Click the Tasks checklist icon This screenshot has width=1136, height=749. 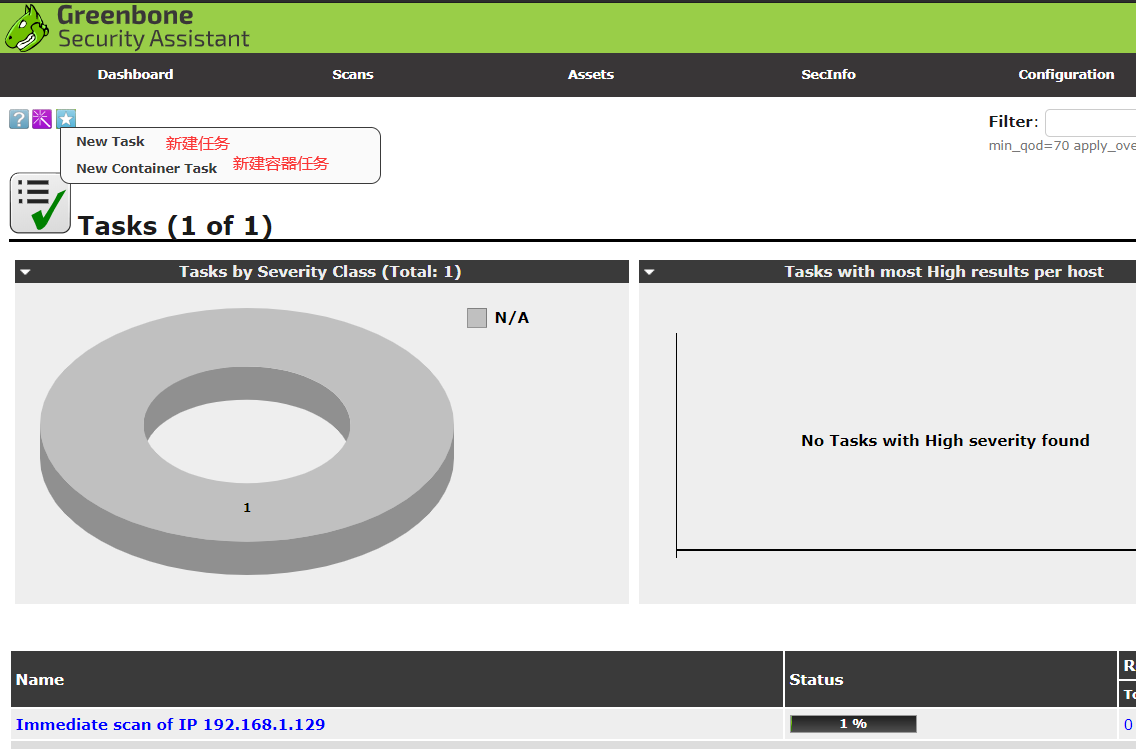point(40,203)
